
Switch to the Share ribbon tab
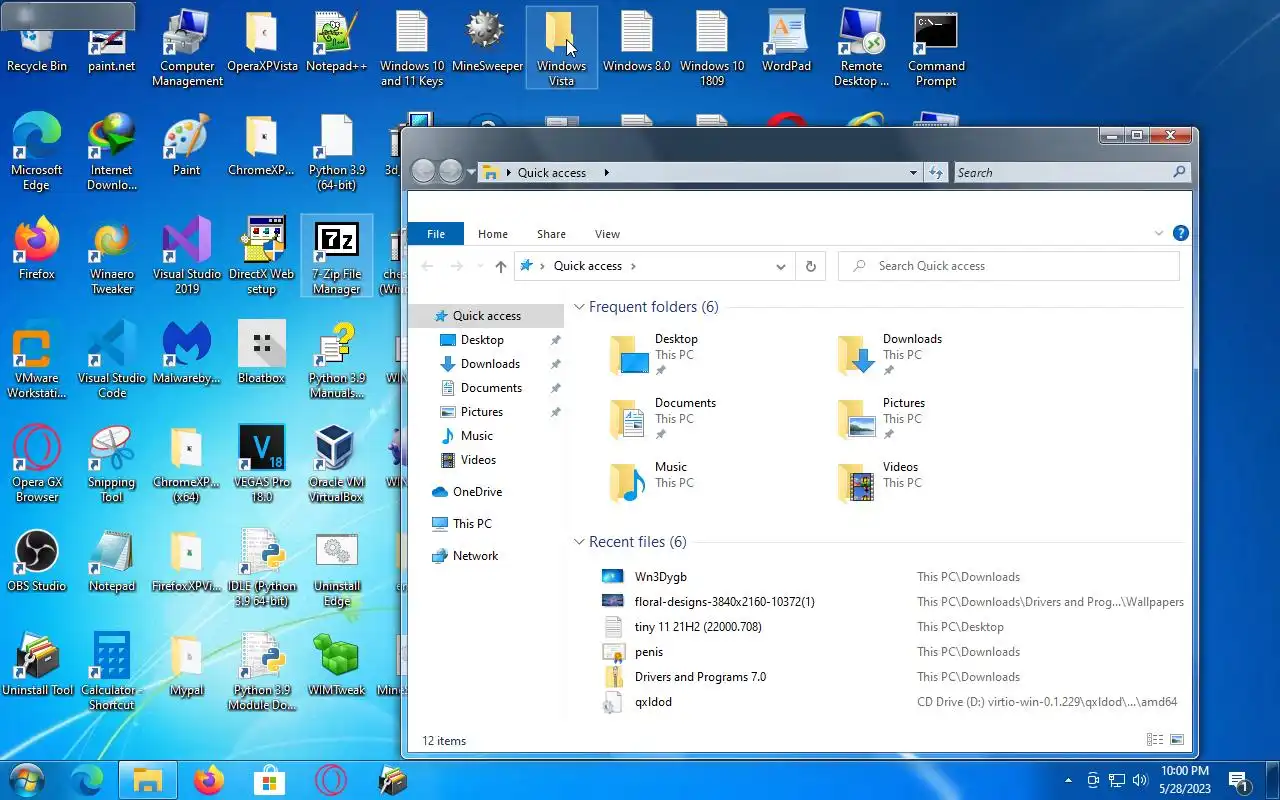click(x=551, y=234)
